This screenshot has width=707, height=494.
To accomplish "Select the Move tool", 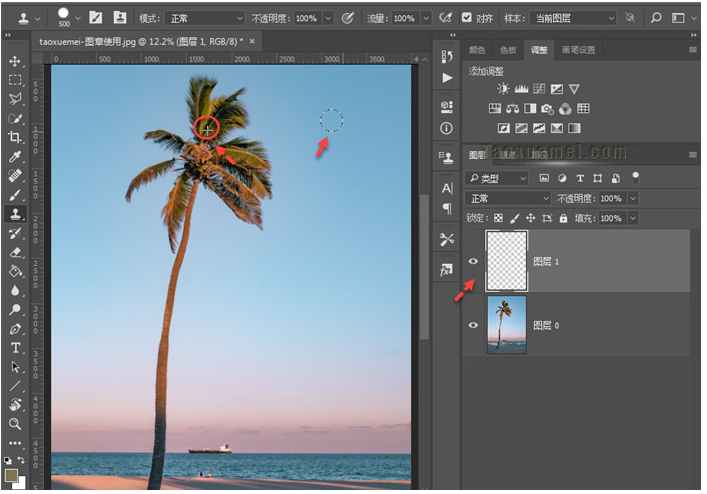I will coord(15,62).
